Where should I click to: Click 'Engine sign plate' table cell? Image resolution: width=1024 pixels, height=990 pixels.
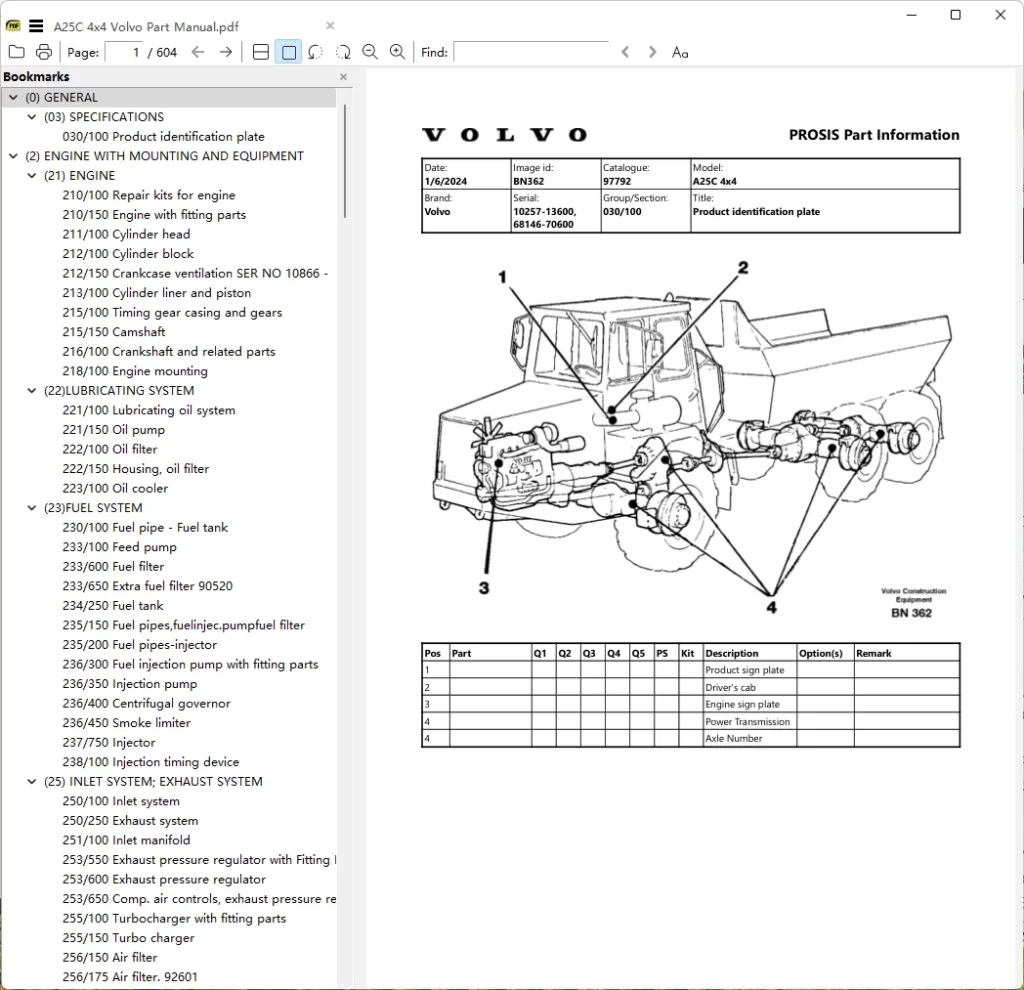pos(750,704)
